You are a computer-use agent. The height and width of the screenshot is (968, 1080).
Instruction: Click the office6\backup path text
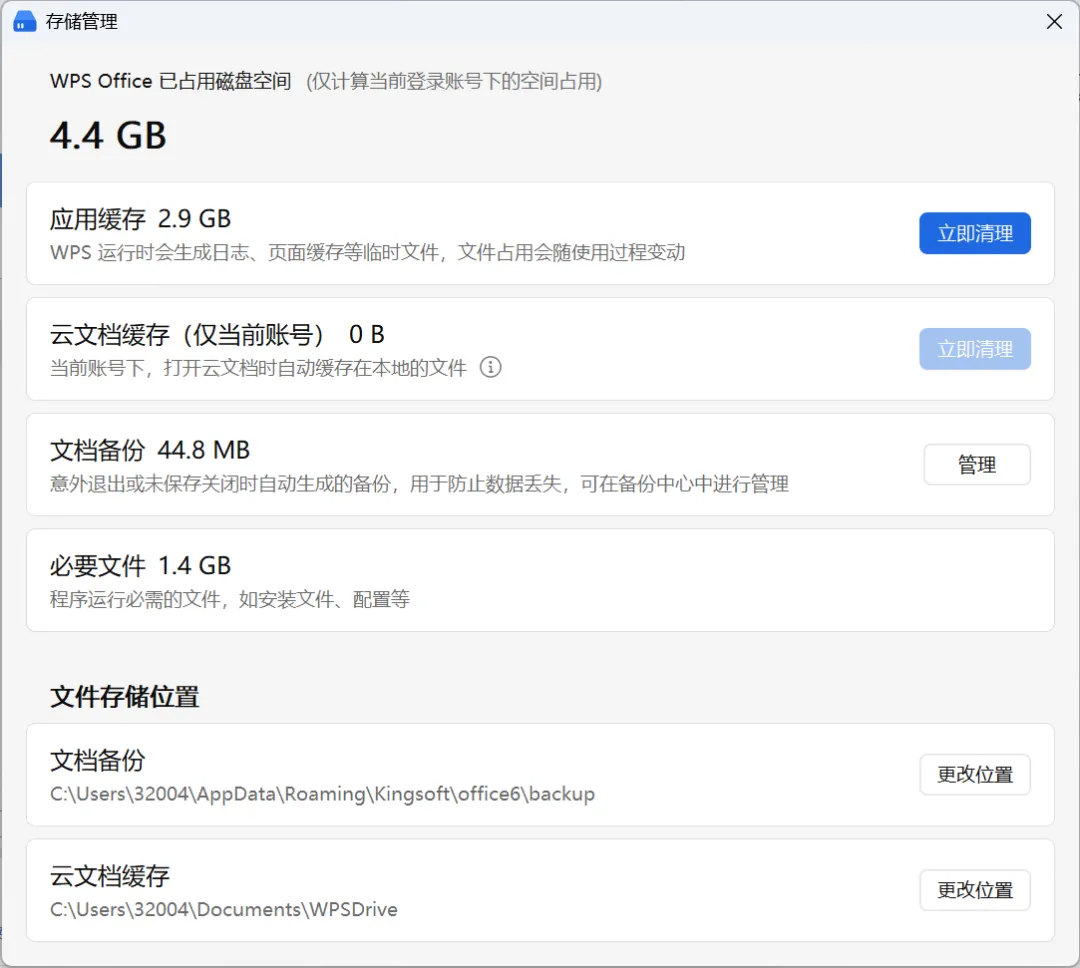click(322, 794)
